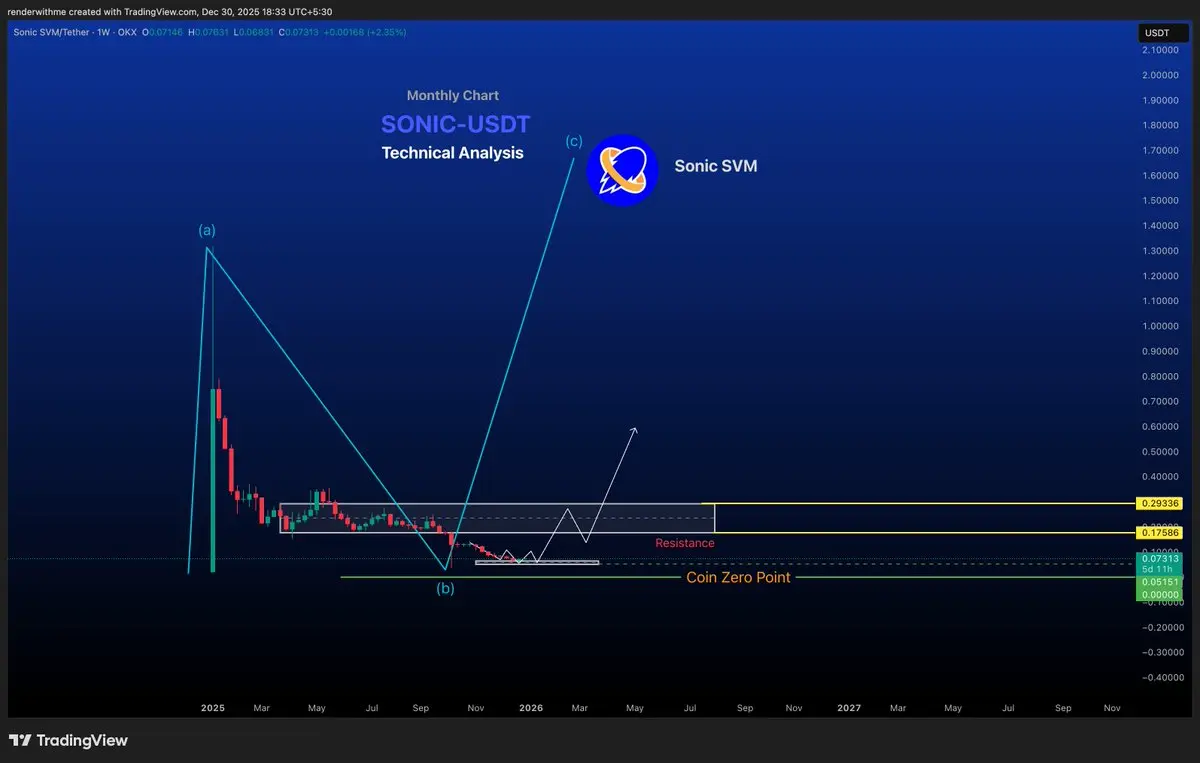Select the SONIC-USDT chart text annotation

456,125
